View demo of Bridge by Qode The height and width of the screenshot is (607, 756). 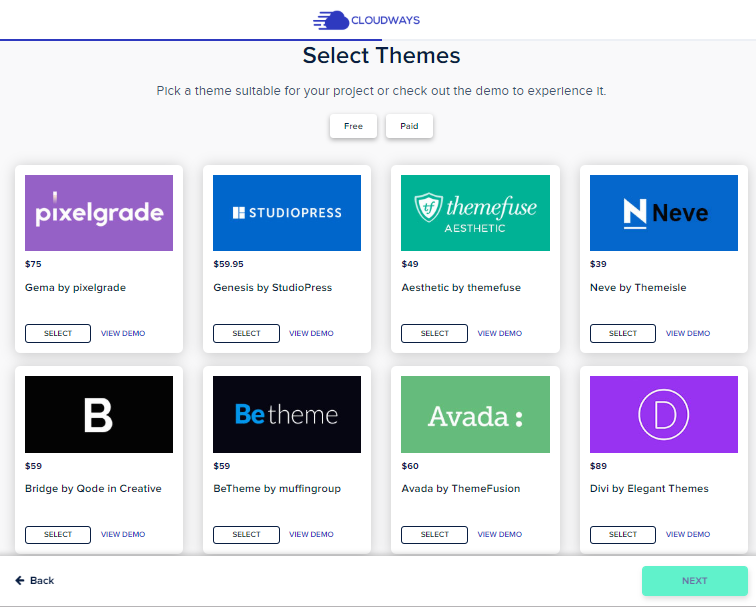tap(123, 534)
